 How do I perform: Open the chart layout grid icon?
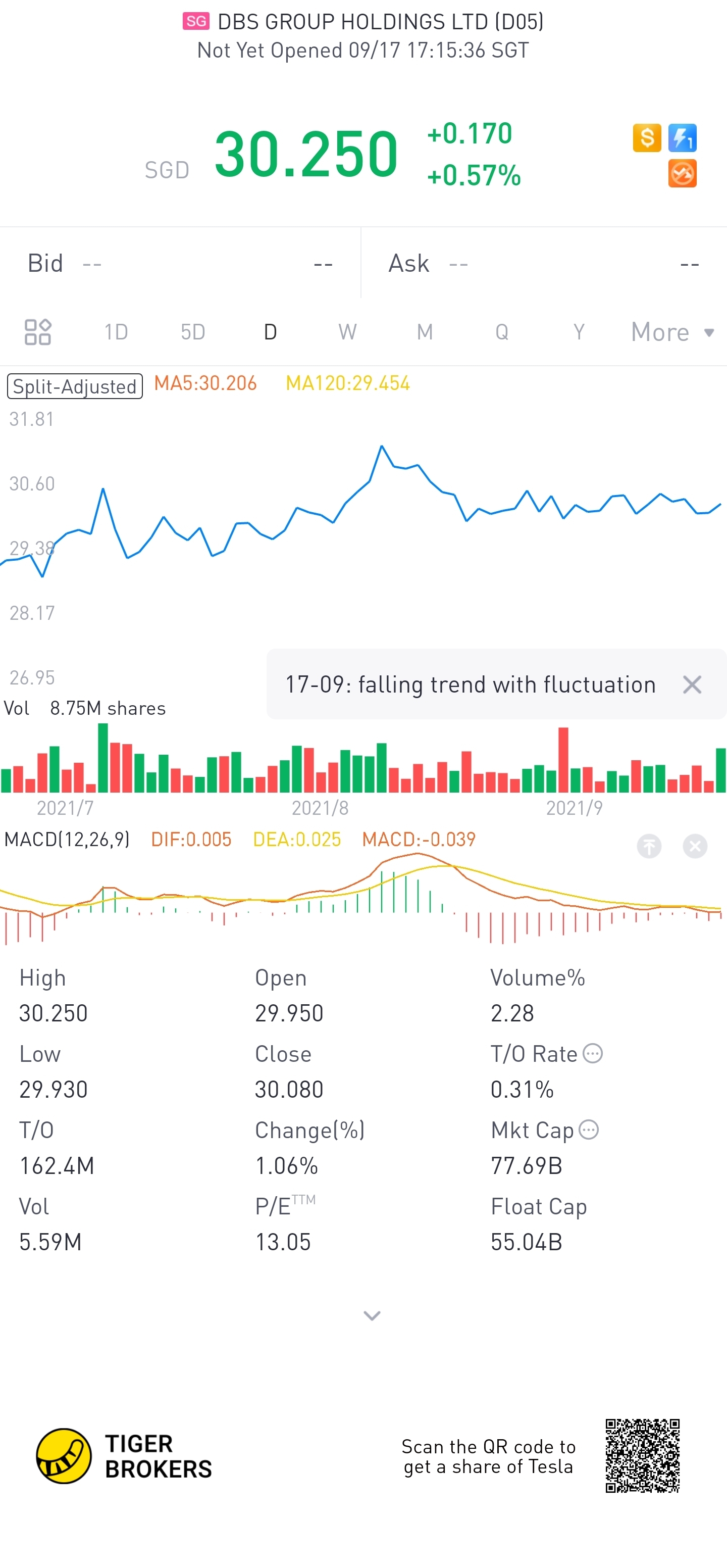[x=38, y=332]
